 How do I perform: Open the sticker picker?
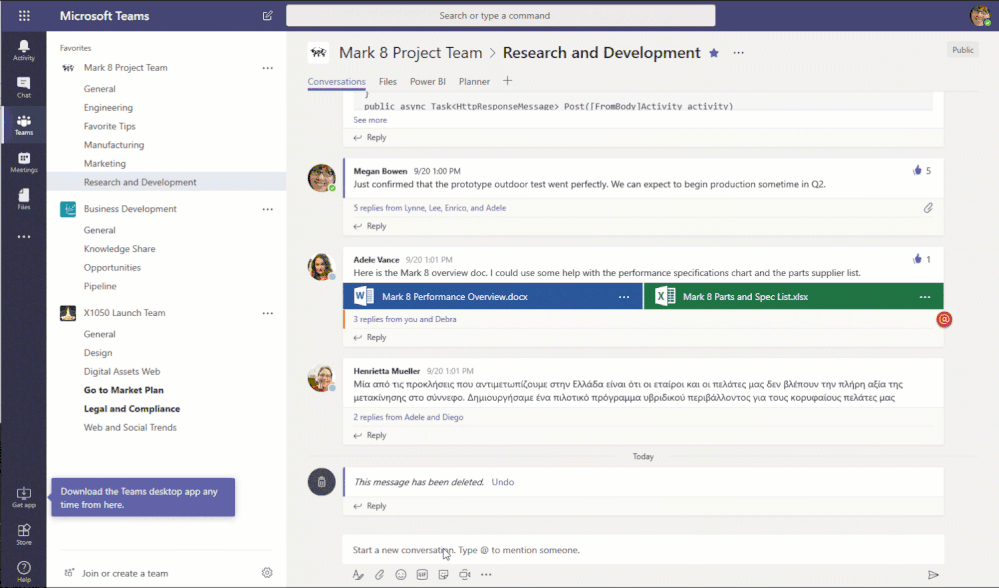tap(443, 575)
